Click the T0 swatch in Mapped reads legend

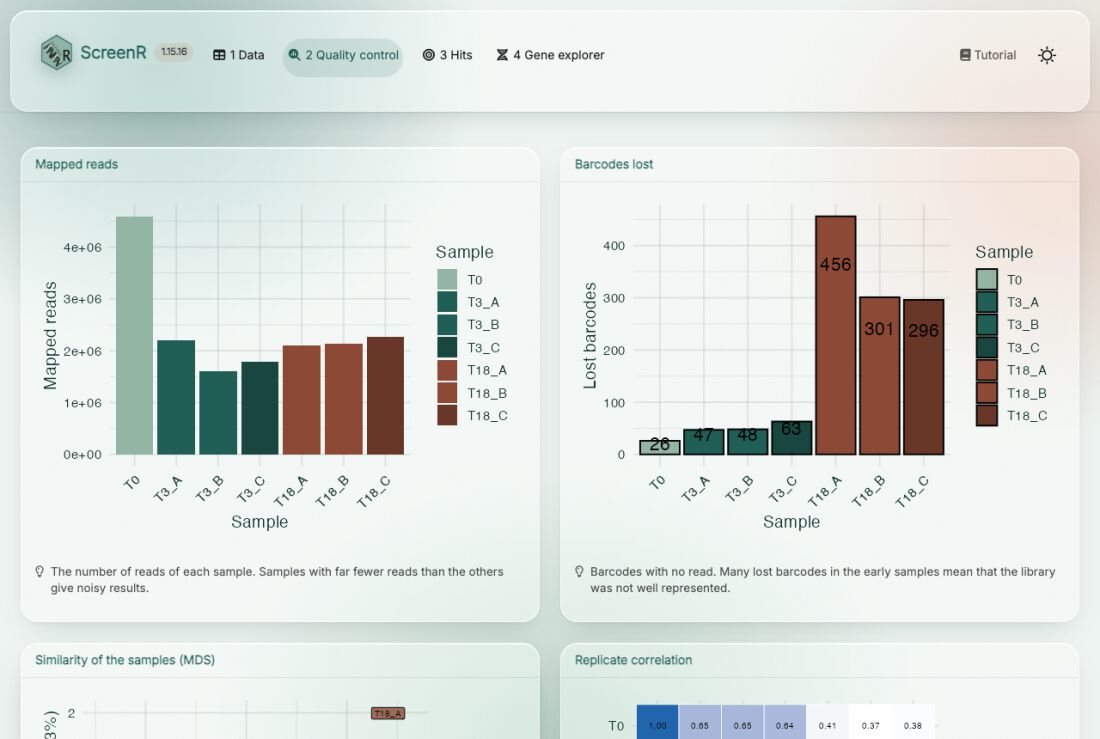(x=447, y=279)
